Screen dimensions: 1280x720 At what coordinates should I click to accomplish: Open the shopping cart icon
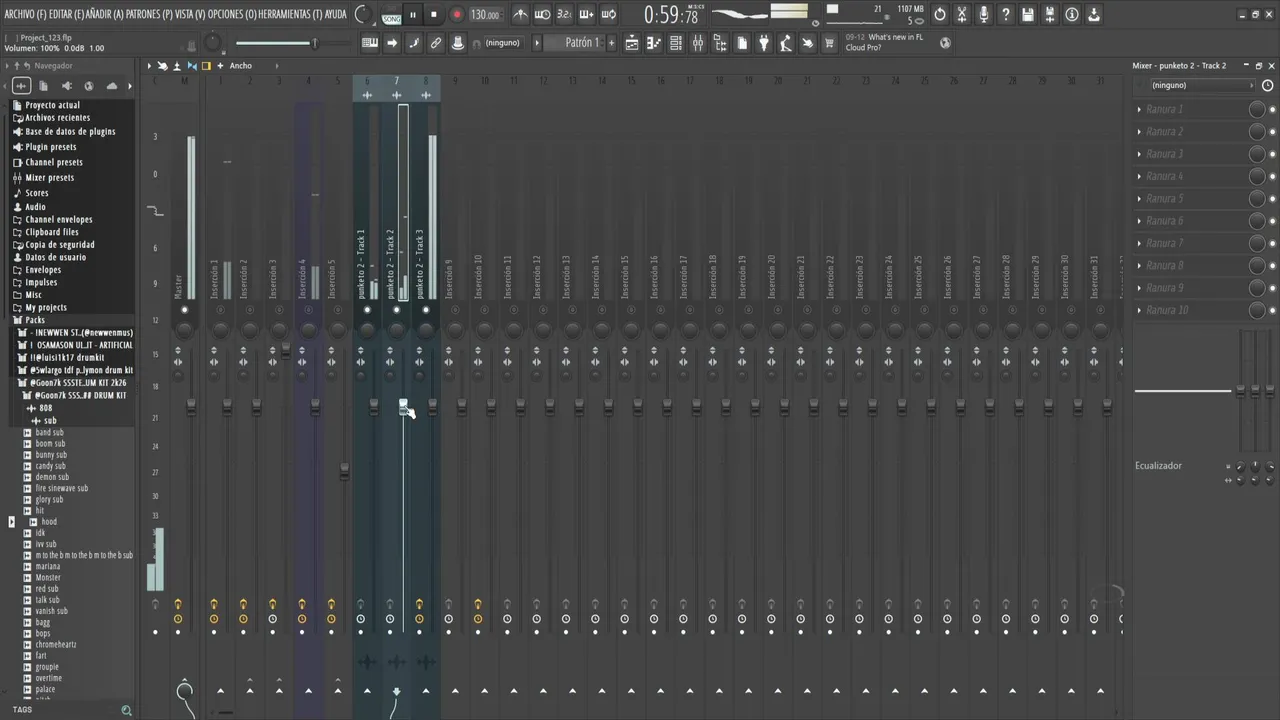coord(830,43)
